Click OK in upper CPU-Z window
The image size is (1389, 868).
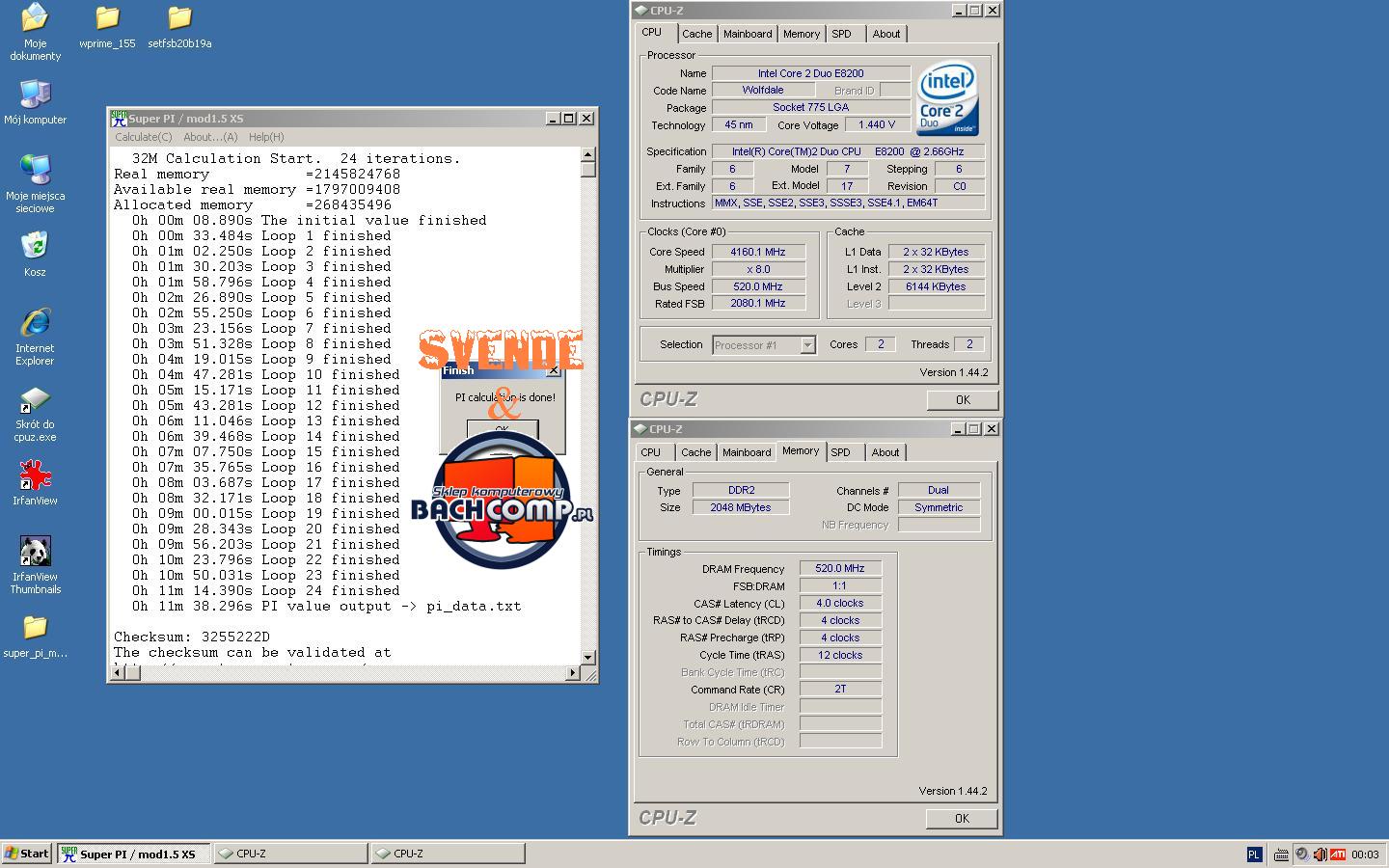coord(963,399)
